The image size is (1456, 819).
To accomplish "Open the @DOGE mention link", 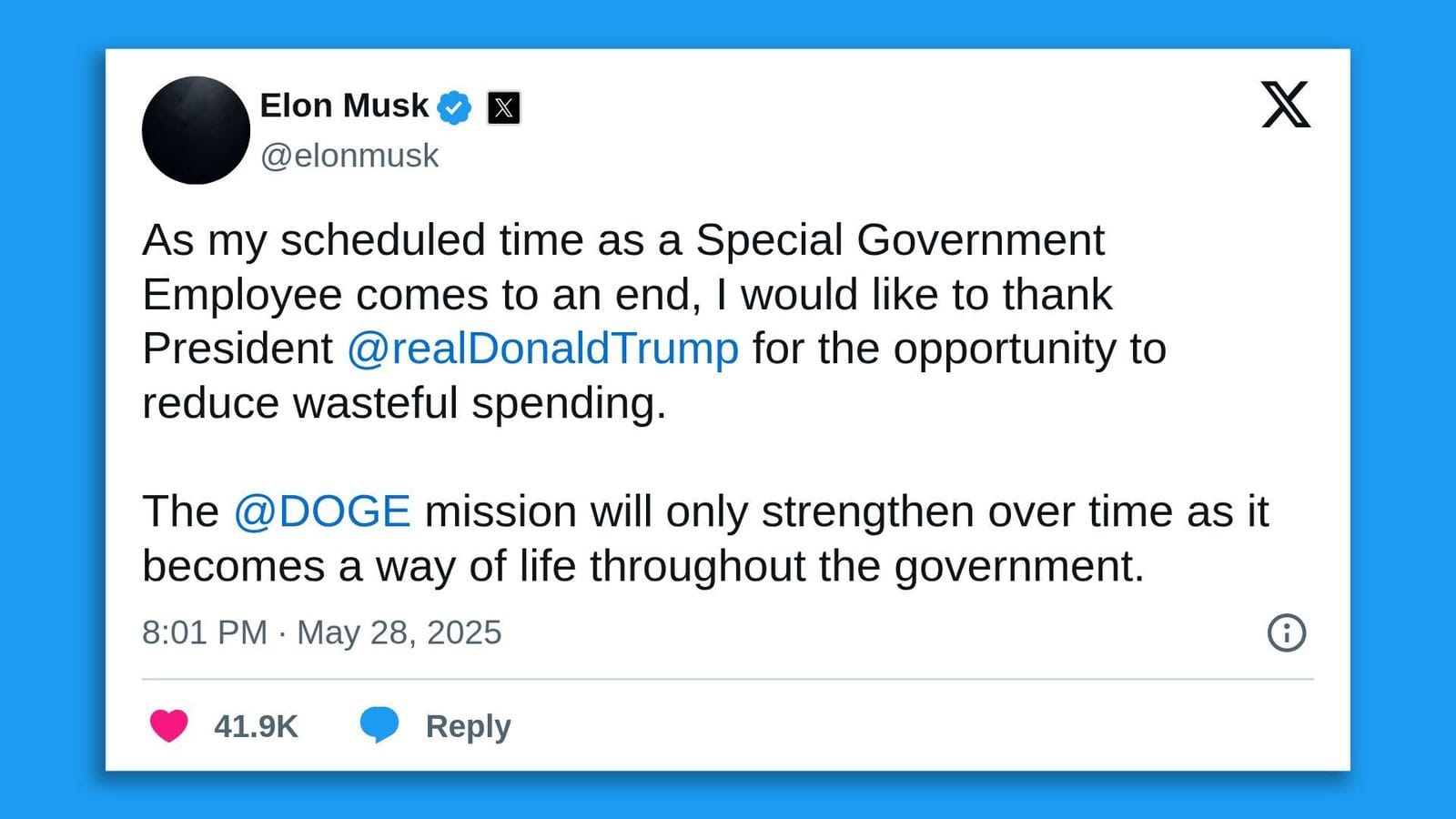I will tap(322, 511).
